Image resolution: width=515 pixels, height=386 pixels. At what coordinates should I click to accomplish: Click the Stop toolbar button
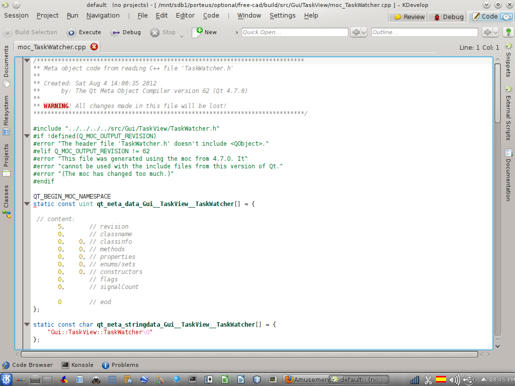coord(163,32)
